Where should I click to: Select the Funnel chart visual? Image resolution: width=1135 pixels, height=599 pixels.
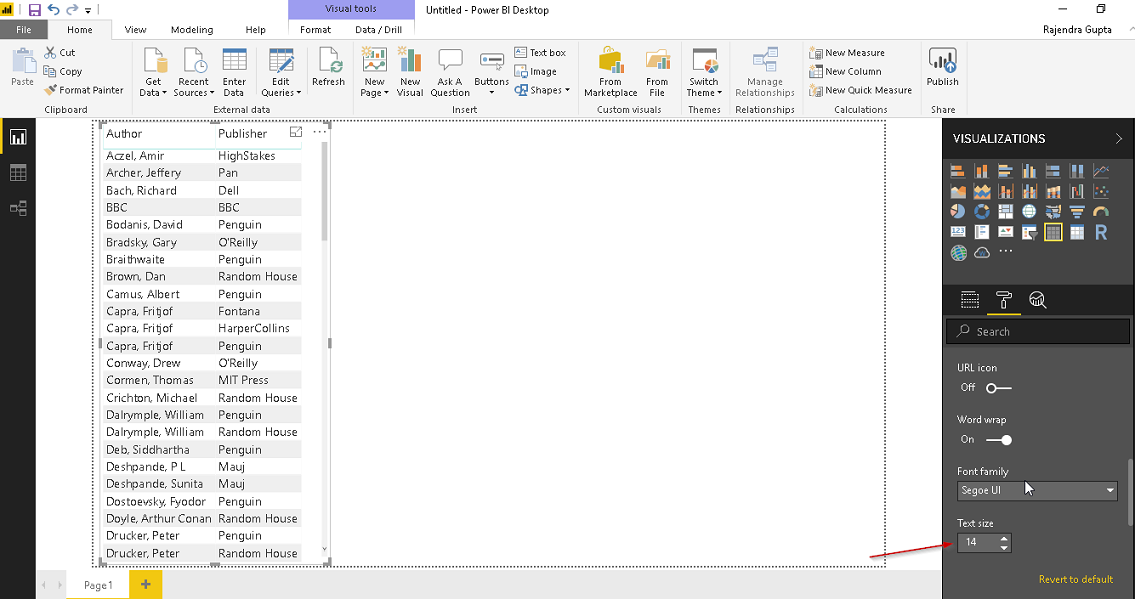[1077, 212]
